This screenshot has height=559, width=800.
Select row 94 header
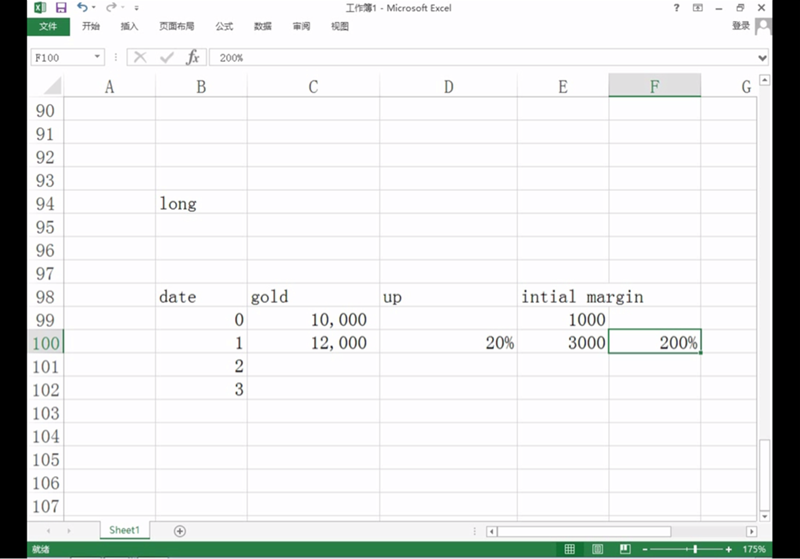45,204
